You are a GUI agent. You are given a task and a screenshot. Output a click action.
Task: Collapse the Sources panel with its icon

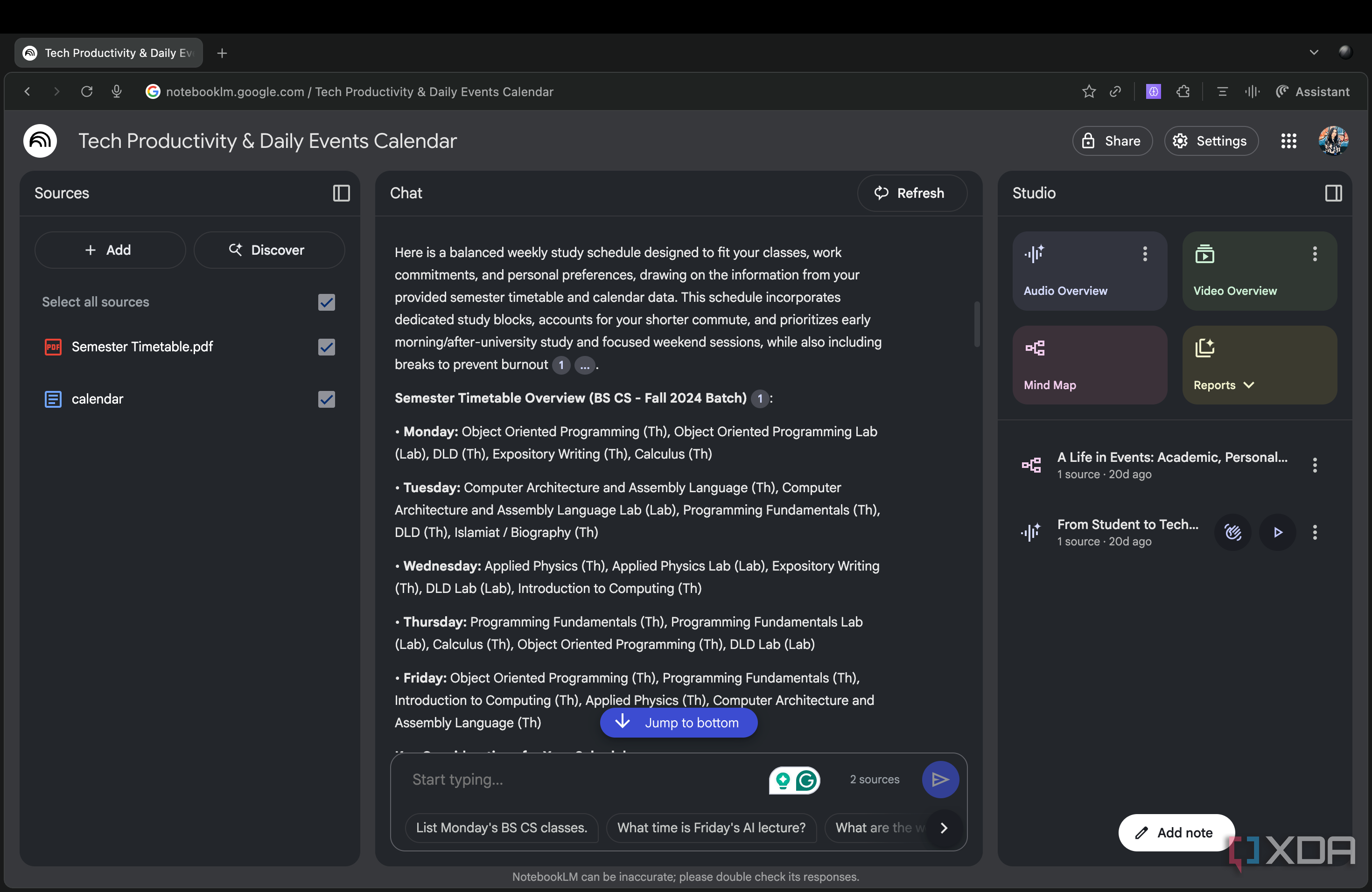coord(341,193)
